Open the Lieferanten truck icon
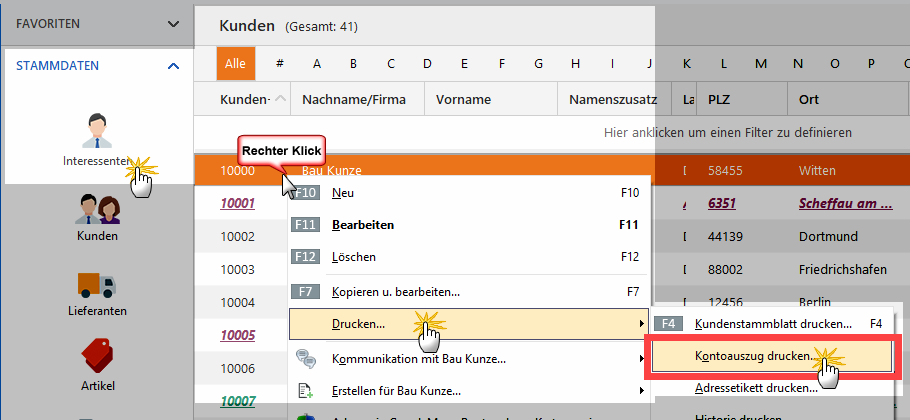 [97, 284]
